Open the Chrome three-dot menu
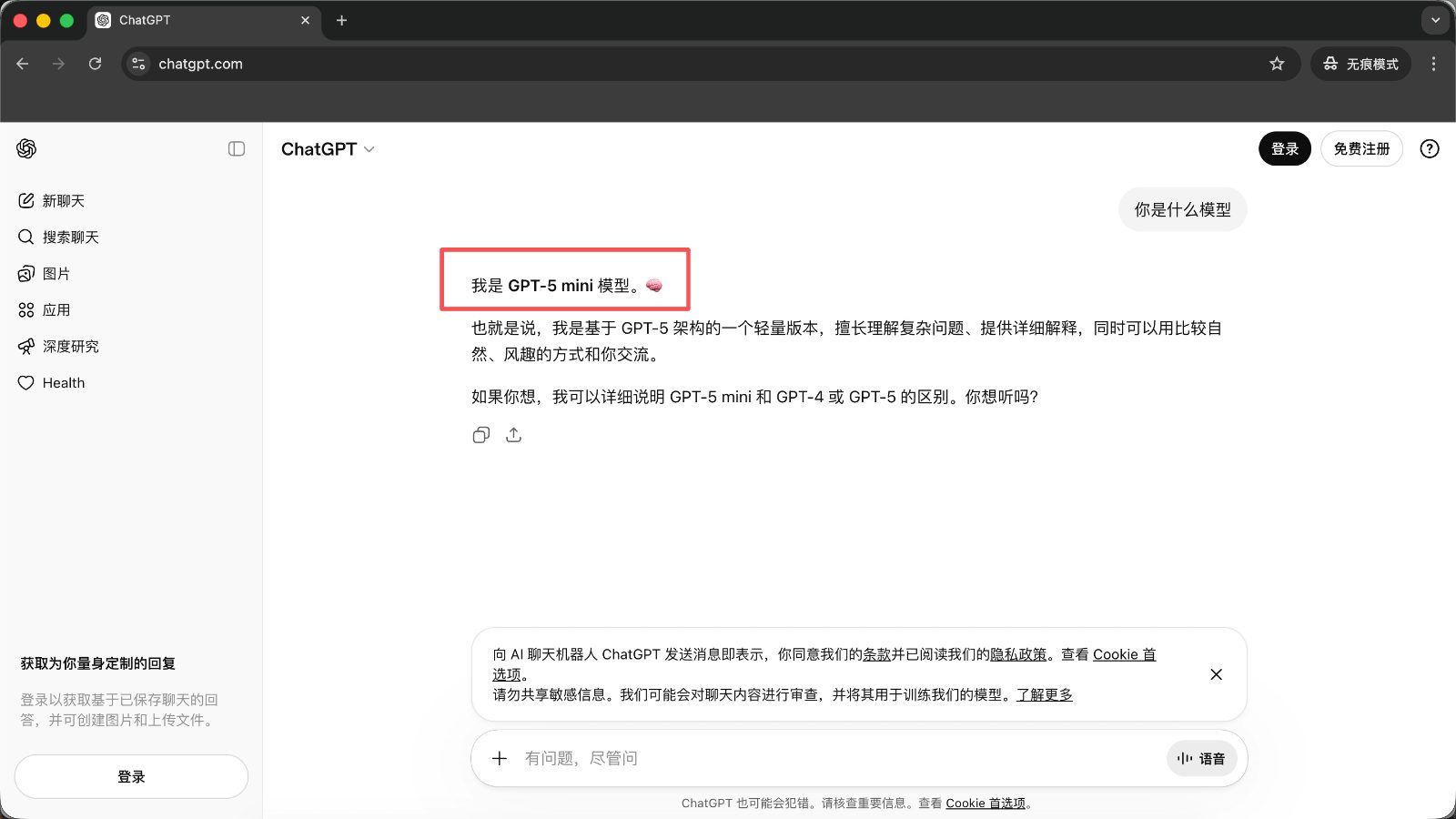 pos(1433,64)
